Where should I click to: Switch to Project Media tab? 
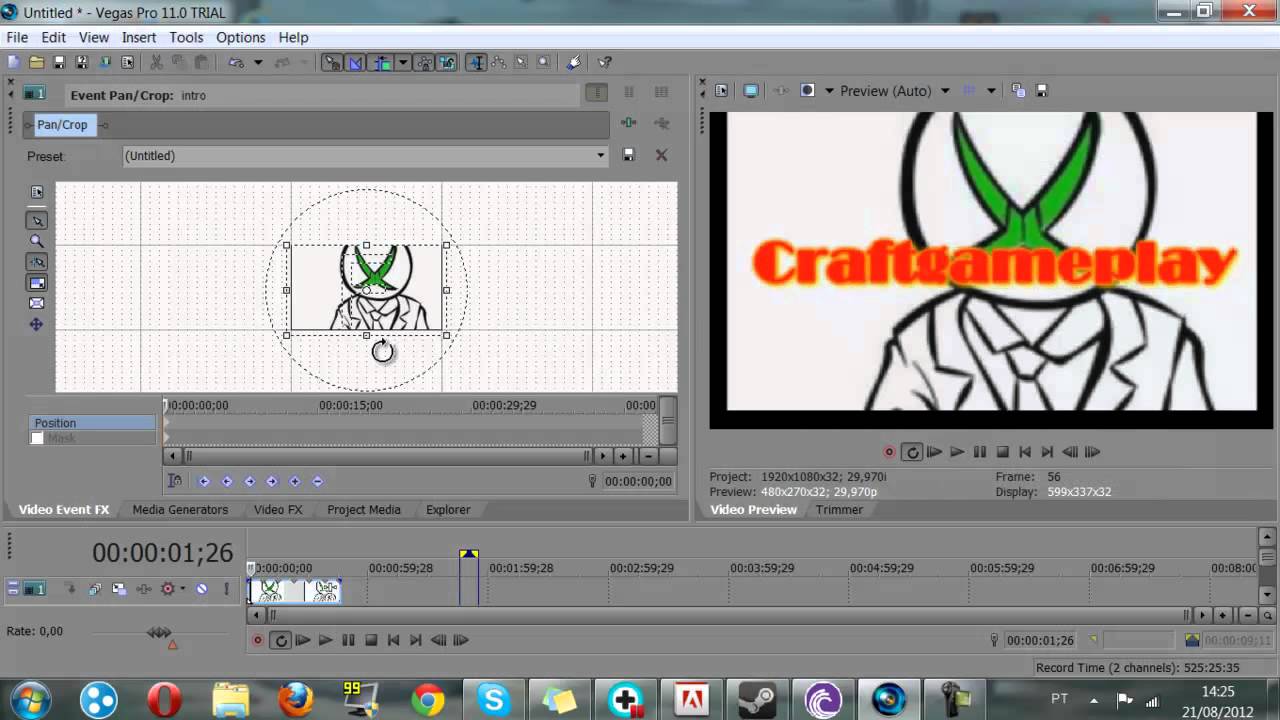tap(364, 509)
